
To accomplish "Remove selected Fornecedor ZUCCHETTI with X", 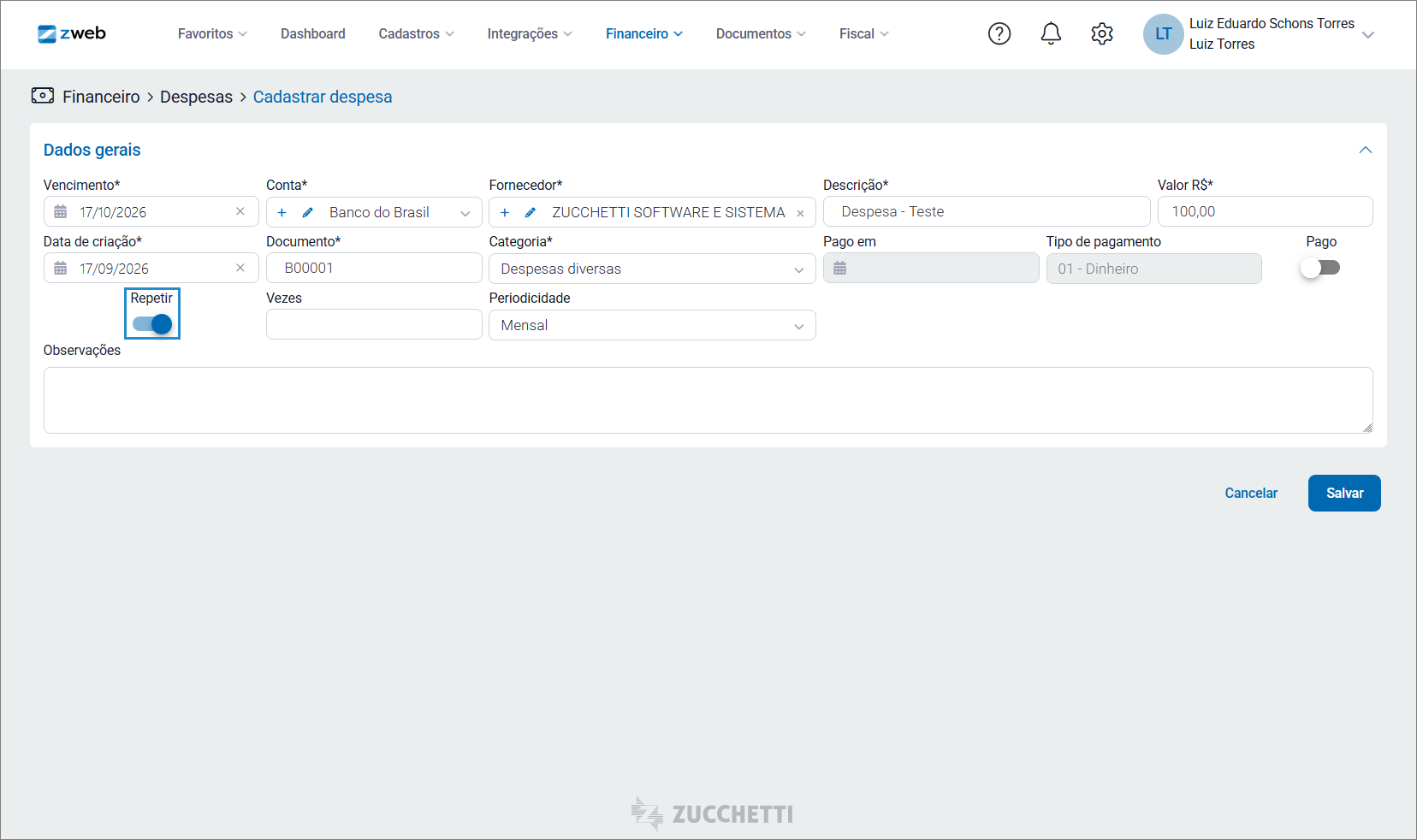I will coord(800,213).
